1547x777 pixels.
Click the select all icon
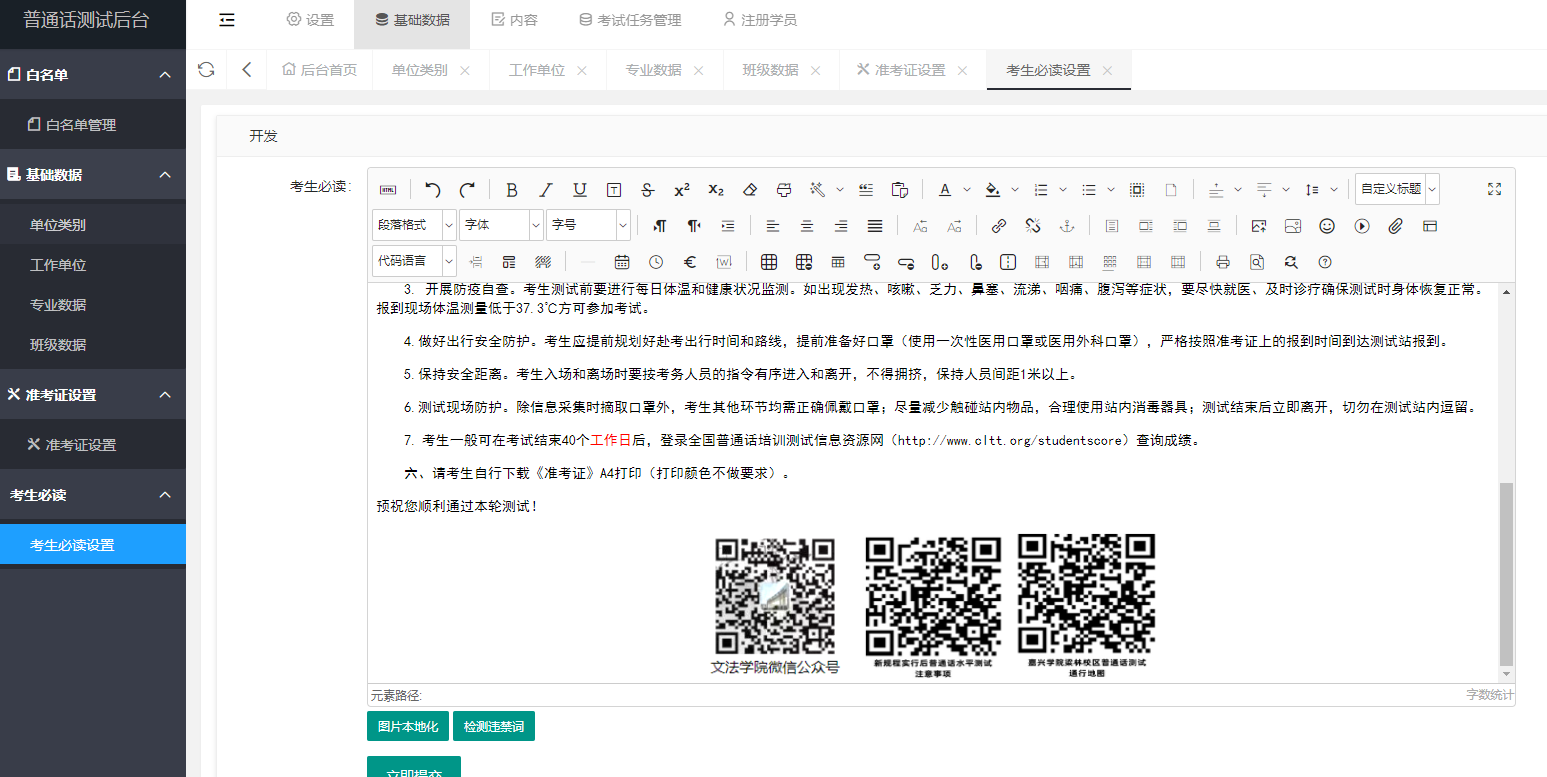coord(1137,190)
